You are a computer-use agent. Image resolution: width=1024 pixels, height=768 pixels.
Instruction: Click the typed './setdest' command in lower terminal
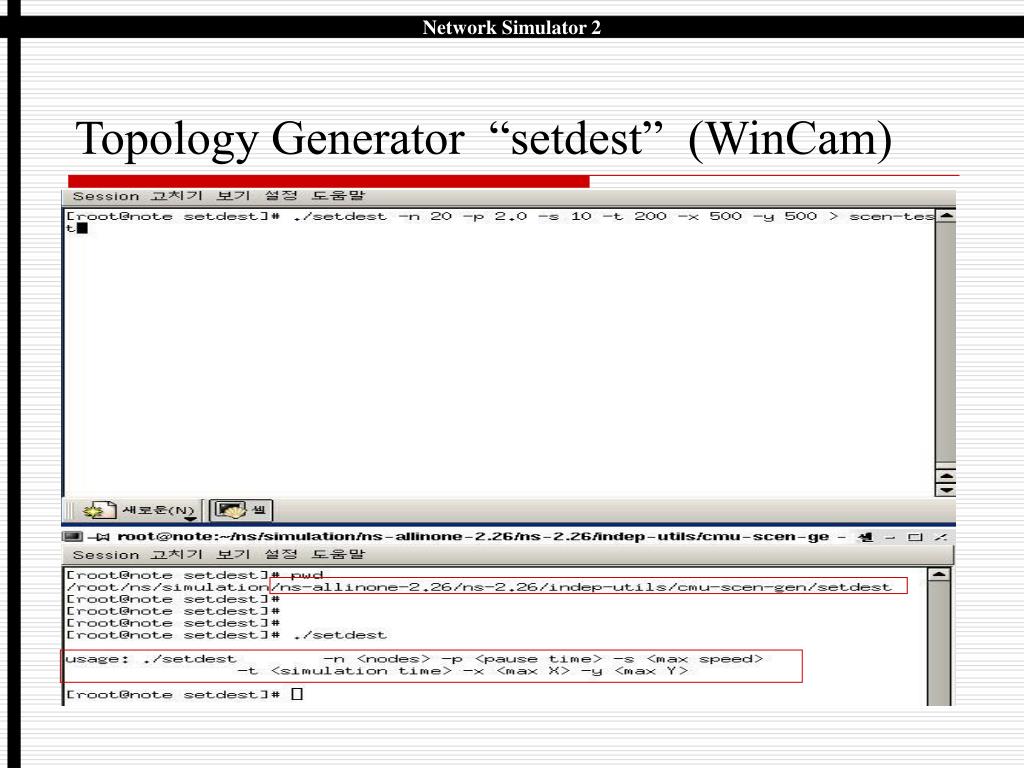(340, 635)
